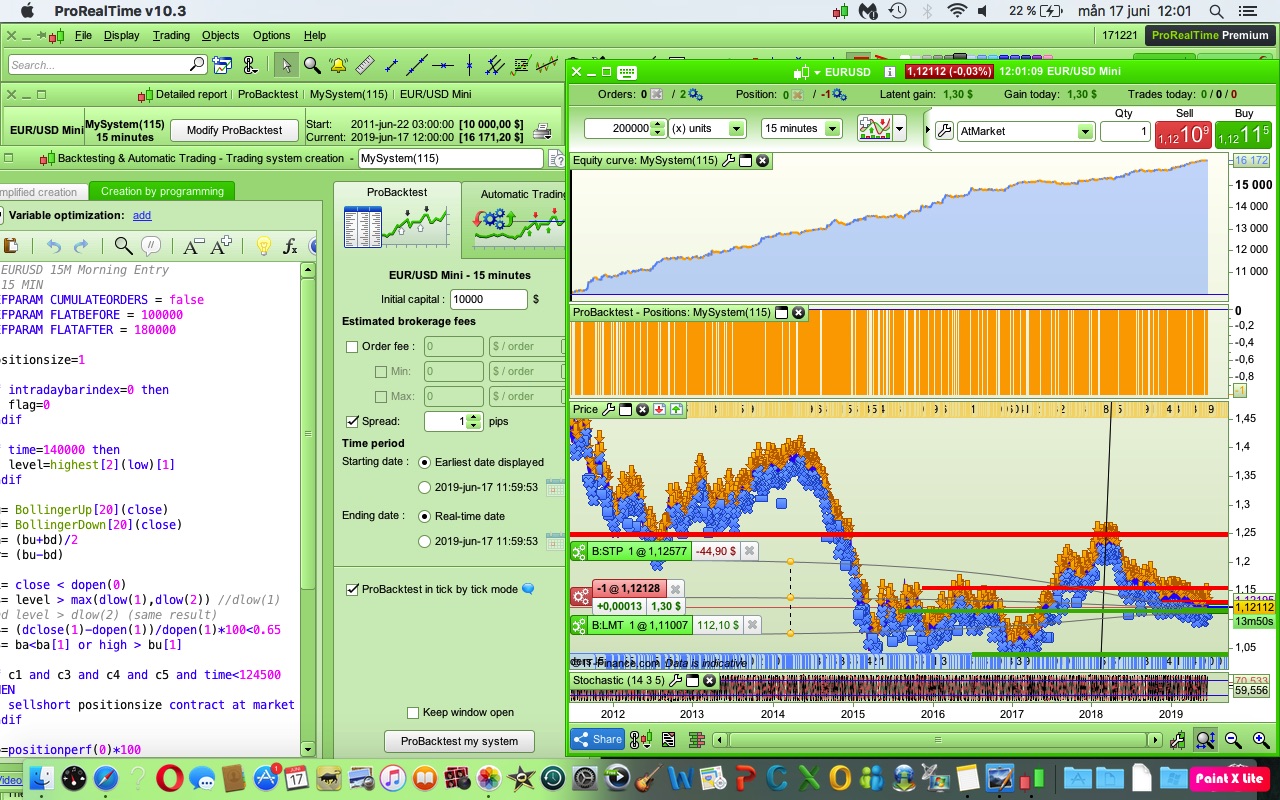
Task: Click the red Sell price button
Action: [x=1184, y=133]
